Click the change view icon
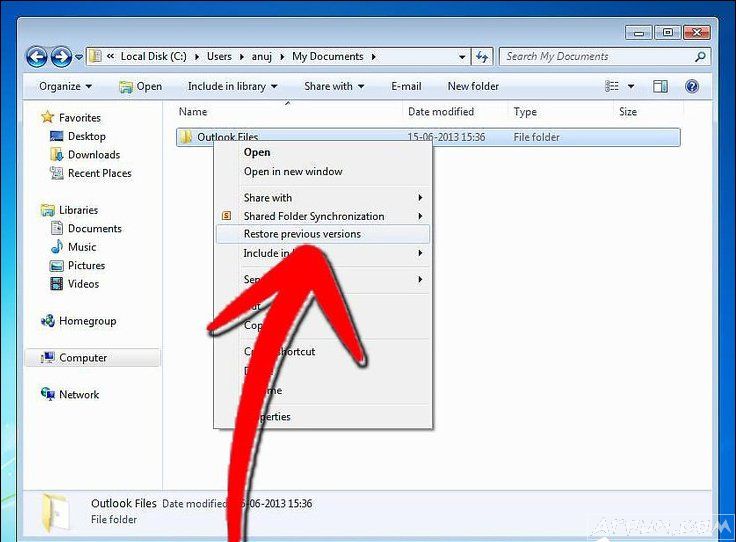This screenshot has height=542, width=736. [612, 86]
